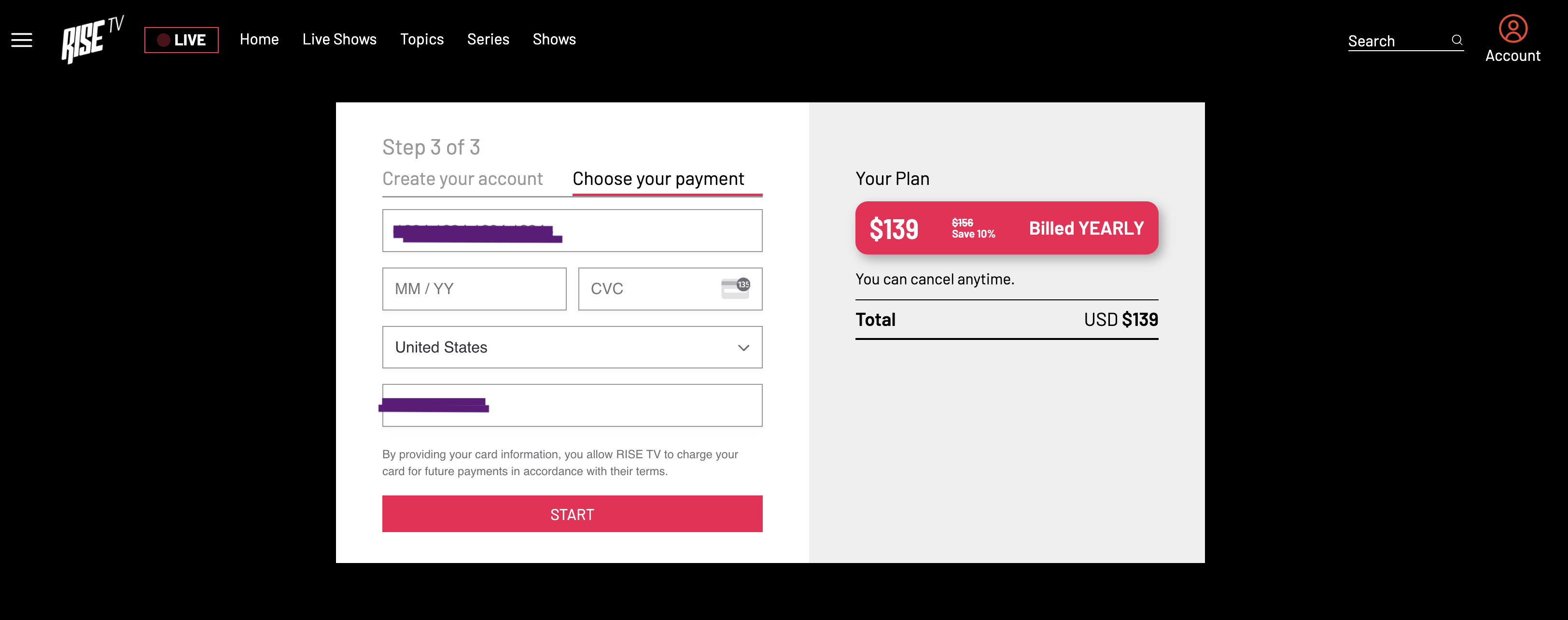Click the red LIVE indicator button
Image resolution: width=1568 pixels, height=620 pixels.
(x=182, y=40)
